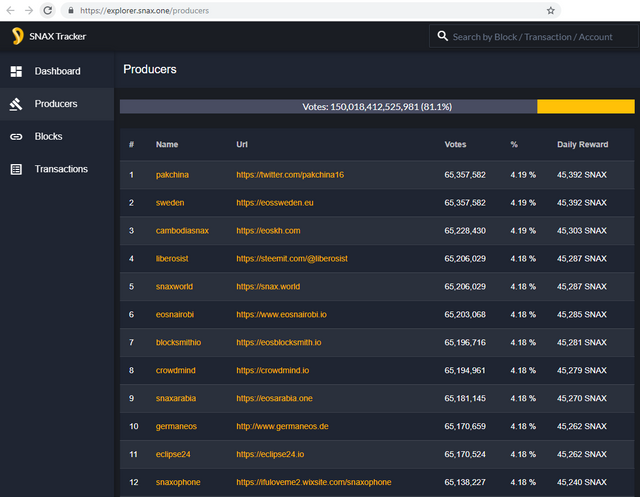Click the Votes column header
This screenshot has width=640, height=497.
455,144
